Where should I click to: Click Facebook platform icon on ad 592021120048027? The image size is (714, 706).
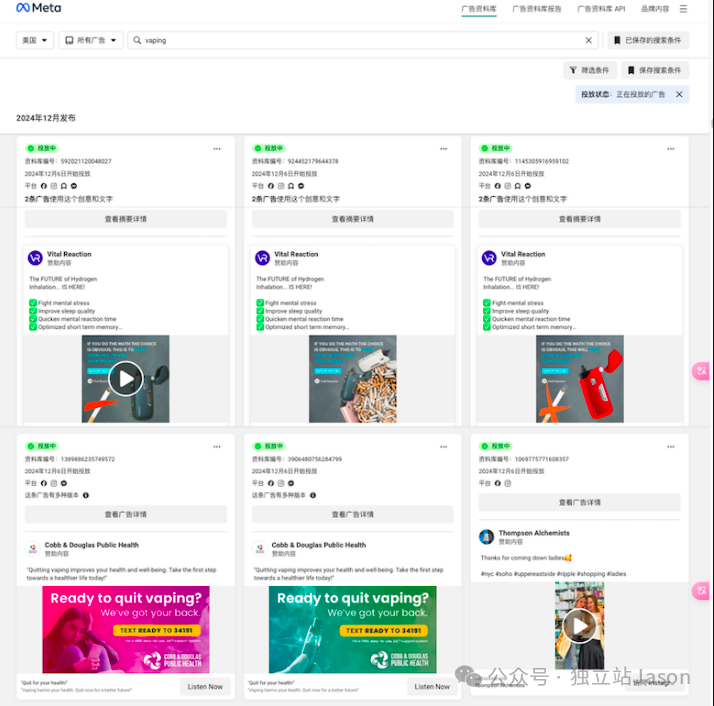pyautogui.click(x=44, y=186)
